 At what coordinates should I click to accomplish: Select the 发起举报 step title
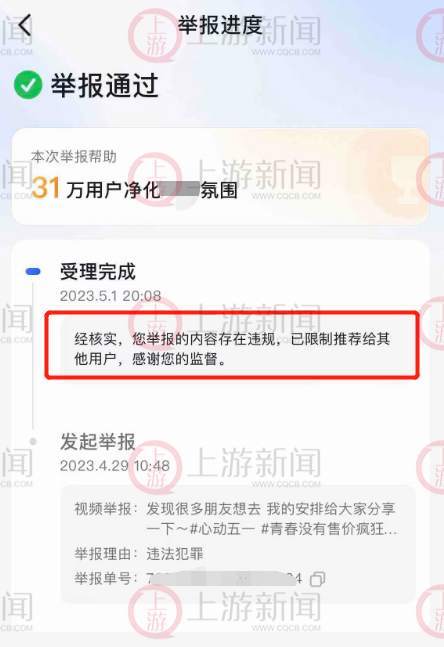pyautogui.click(x=98, y=442)
